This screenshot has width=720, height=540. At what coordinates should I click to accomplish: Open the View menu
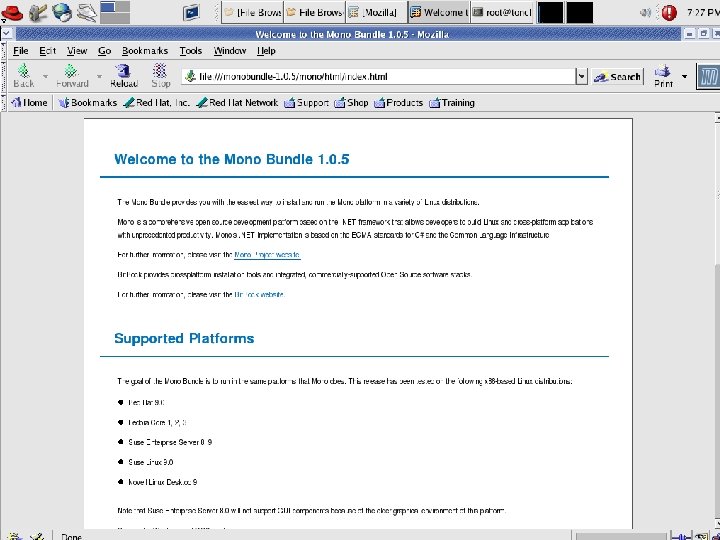pyautogui.click(x=77, y=51)
